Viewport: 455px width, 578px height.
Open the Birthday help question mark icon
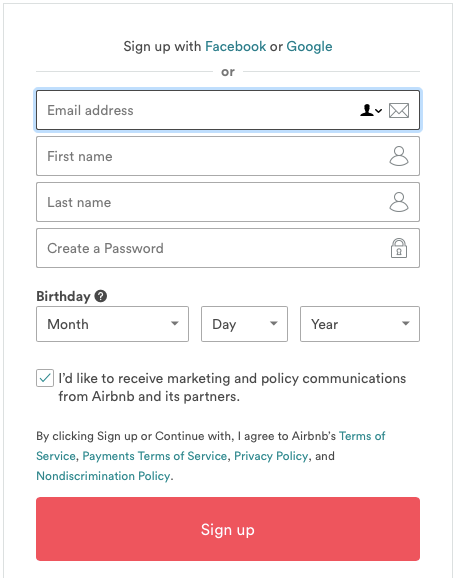(x=101, y=296)
